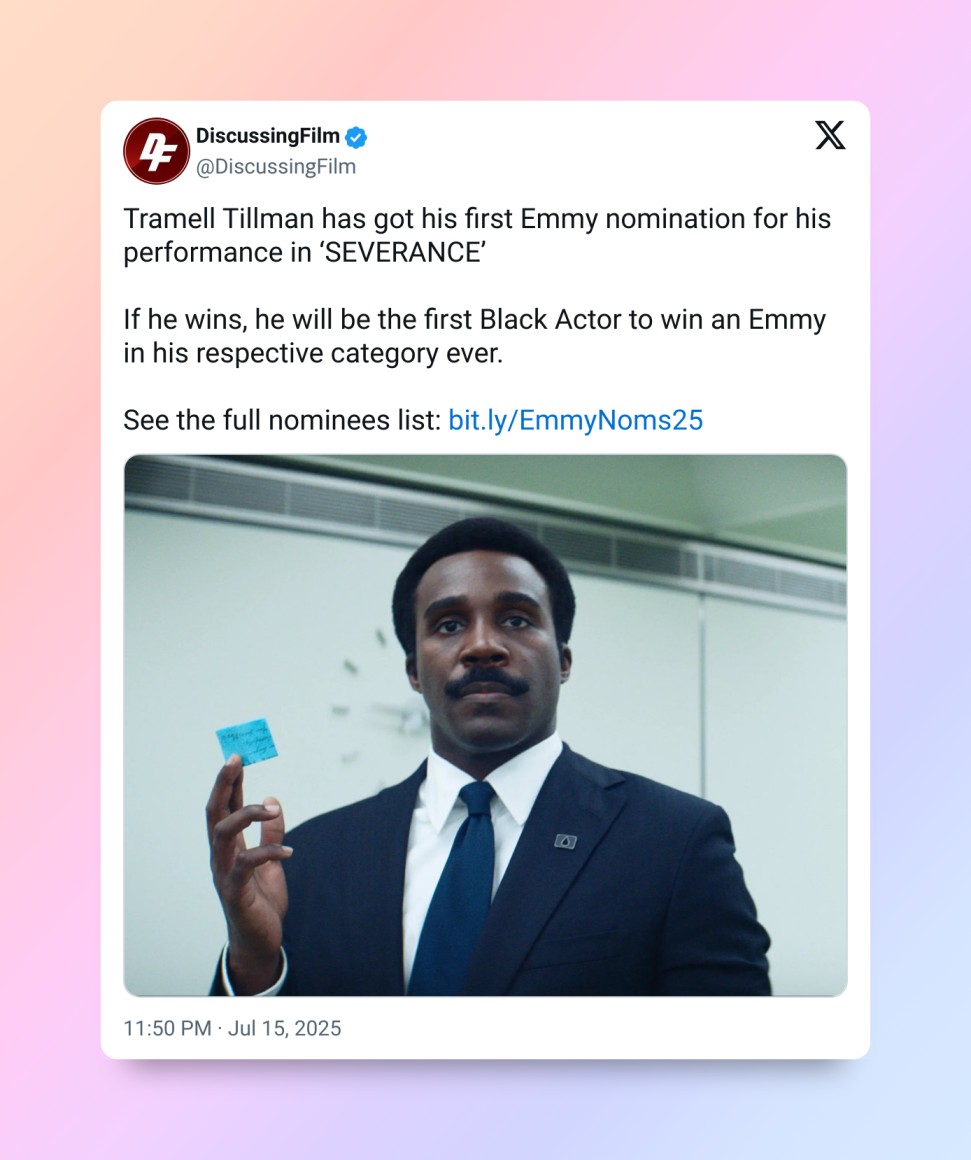Click the blue verified badge
This screenshot has width=971, height=1160.
click(356, 137)
